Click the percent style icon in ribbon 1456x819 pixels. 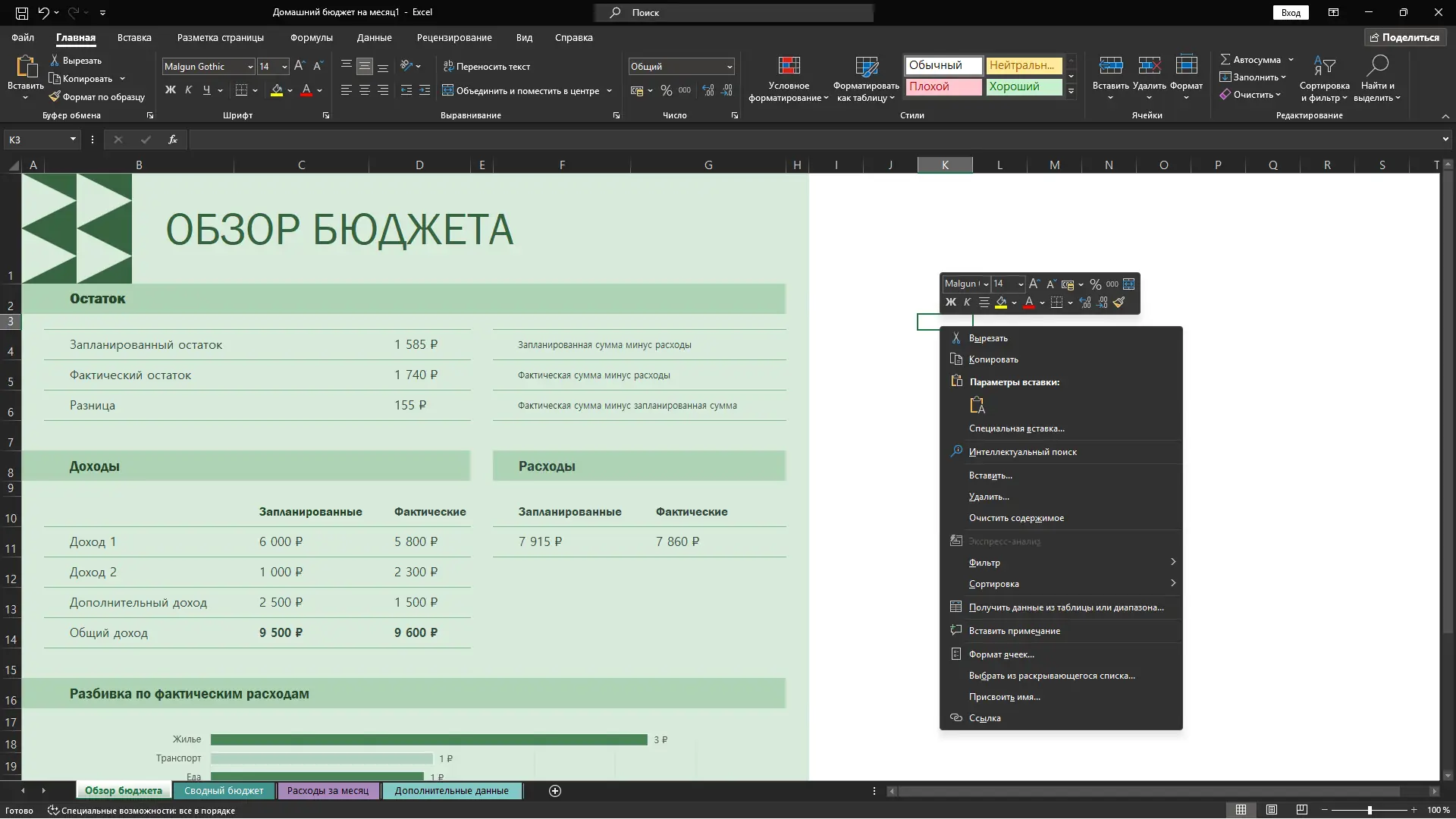point(666,91)
